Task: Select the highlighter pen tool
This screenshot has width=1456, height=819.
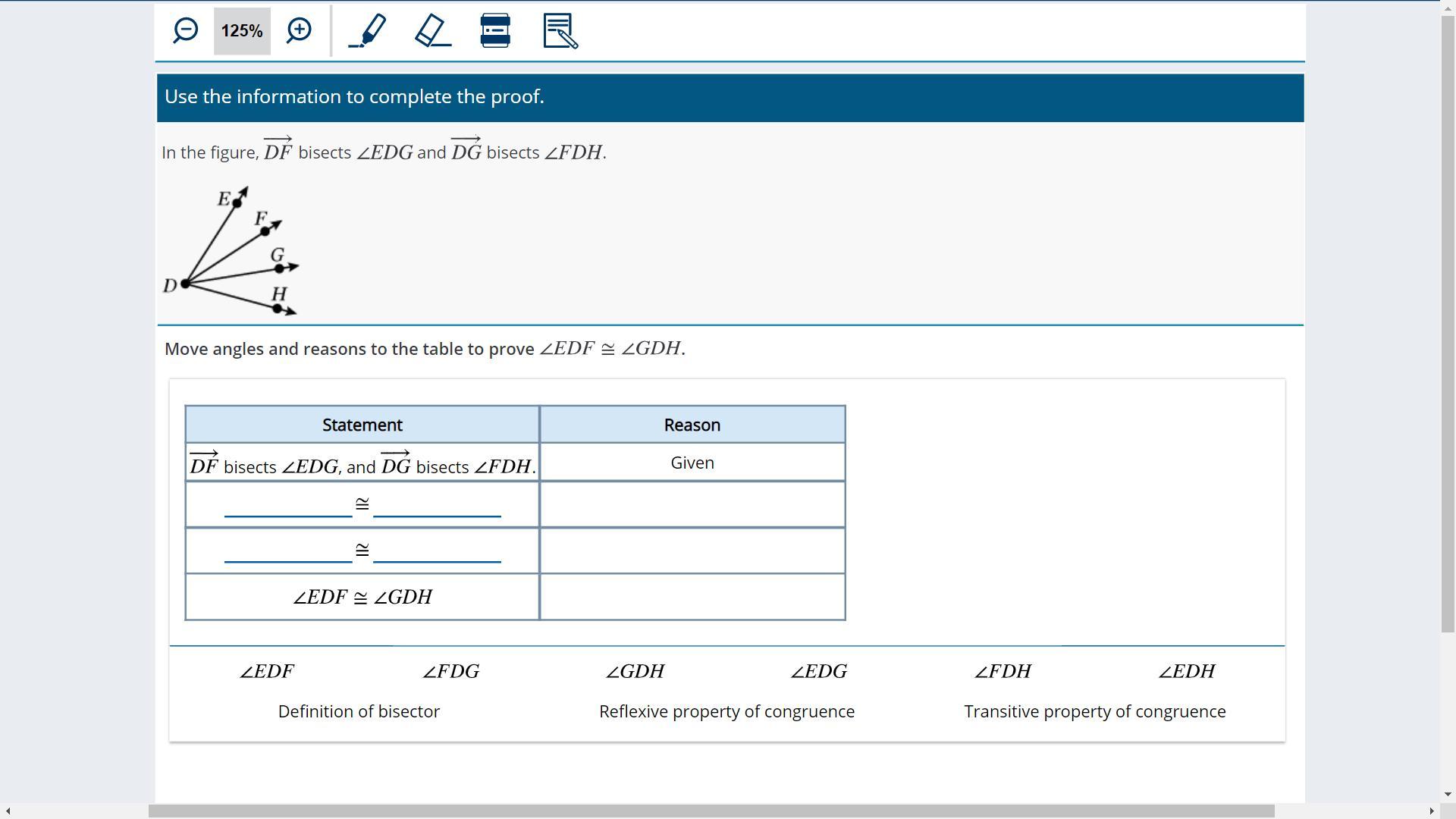Action: click(x=368, y=31)
